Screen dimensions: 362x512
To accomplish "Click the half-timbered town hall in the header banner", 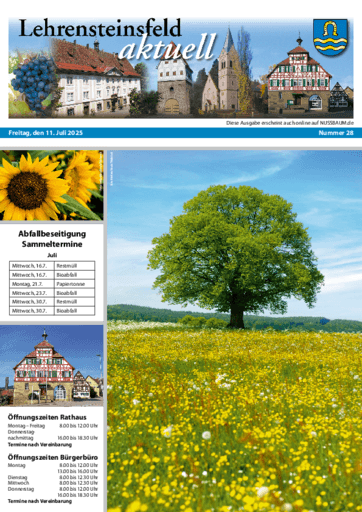I will 299,77.
